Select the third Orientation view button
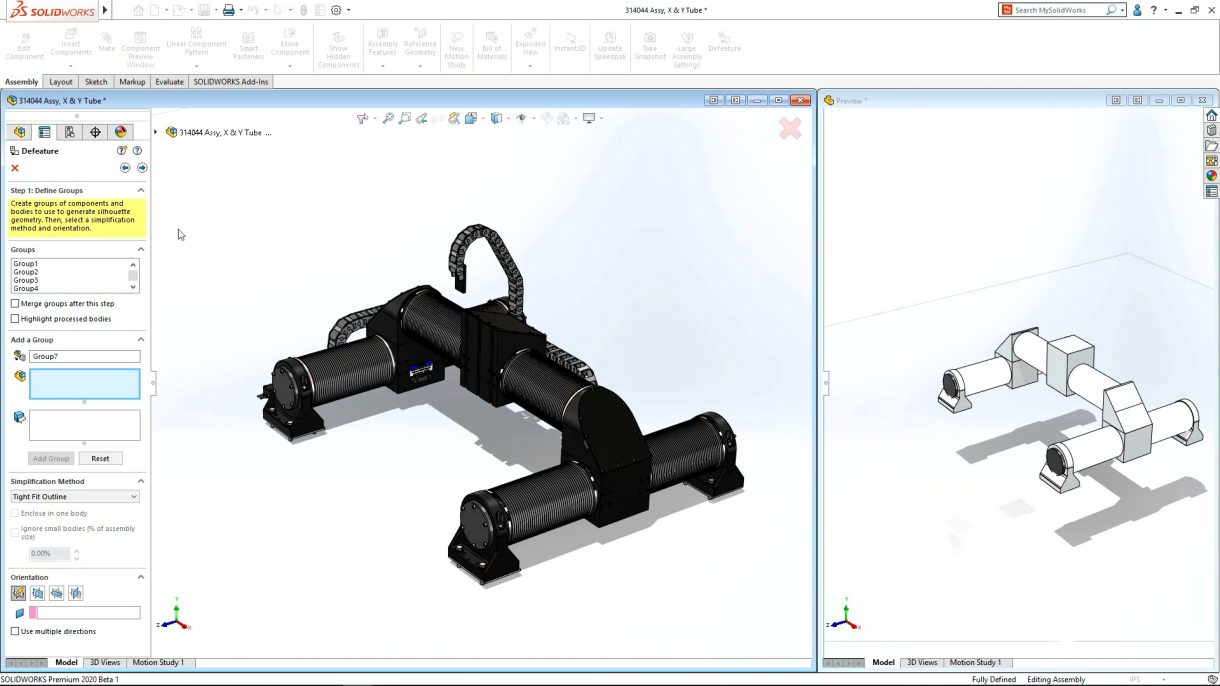1220x686 pixels. [57, 593]
